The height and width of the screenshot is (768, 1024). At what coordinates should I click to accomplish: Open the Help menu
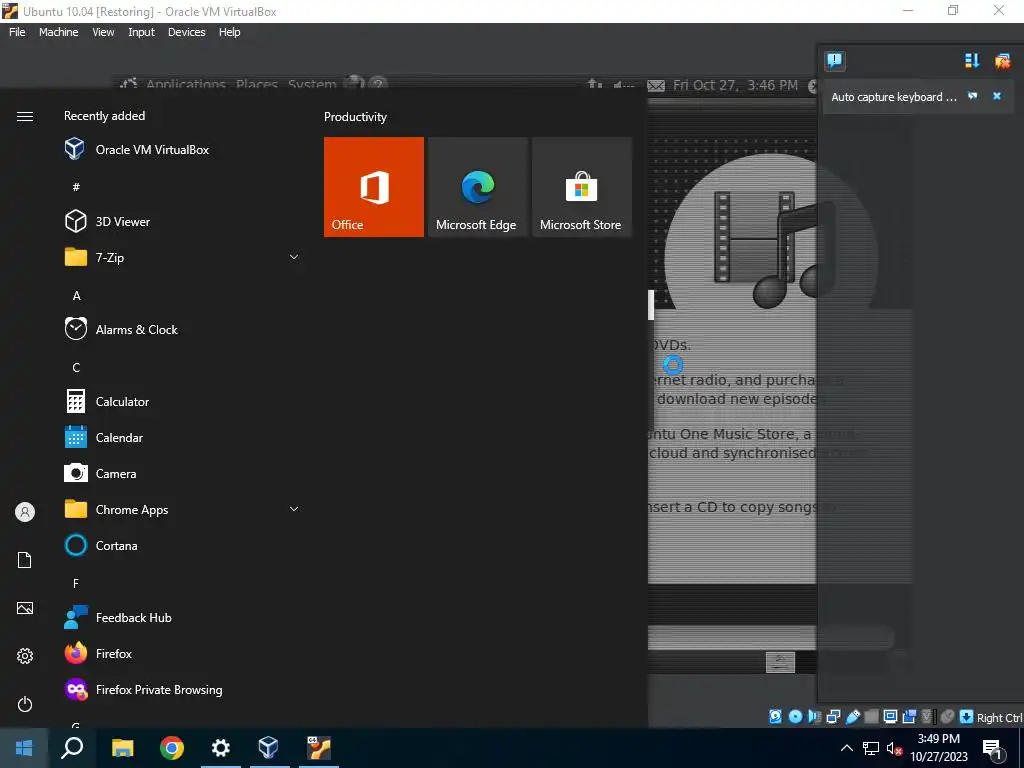pos(229,32)
